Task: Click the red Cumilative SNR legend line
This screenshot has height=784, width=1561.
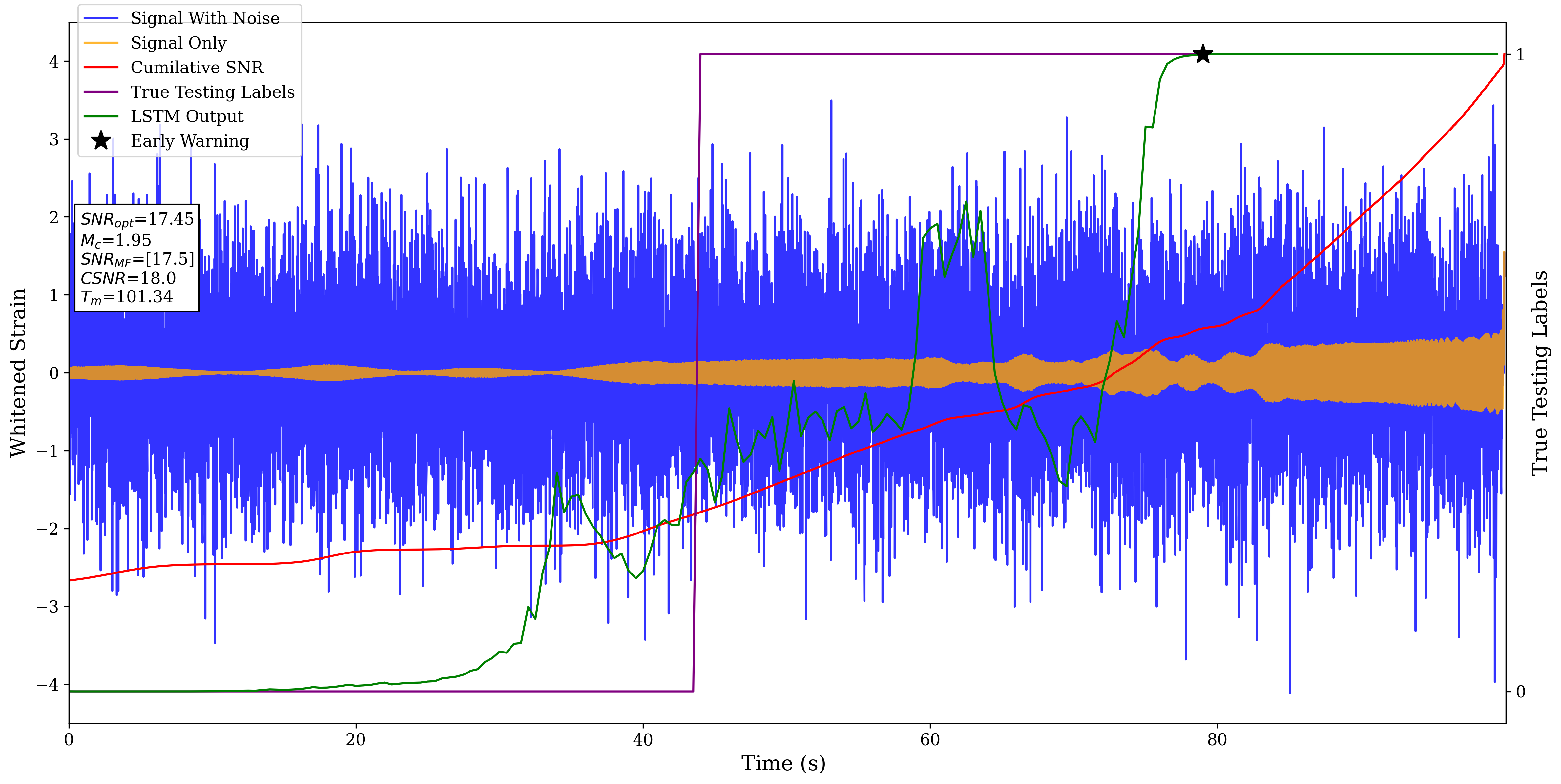Action: [x=101, y=67]
